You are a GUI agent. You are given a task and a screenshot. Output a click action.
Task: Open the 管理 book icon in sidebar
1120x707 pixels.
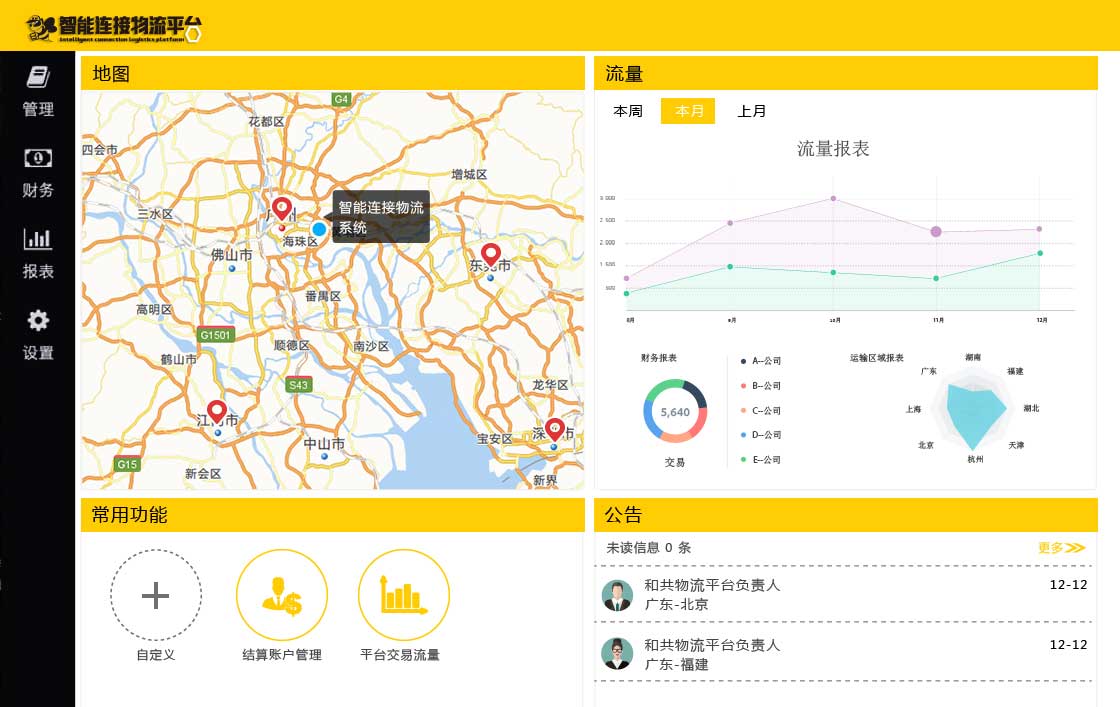point(38,78)
